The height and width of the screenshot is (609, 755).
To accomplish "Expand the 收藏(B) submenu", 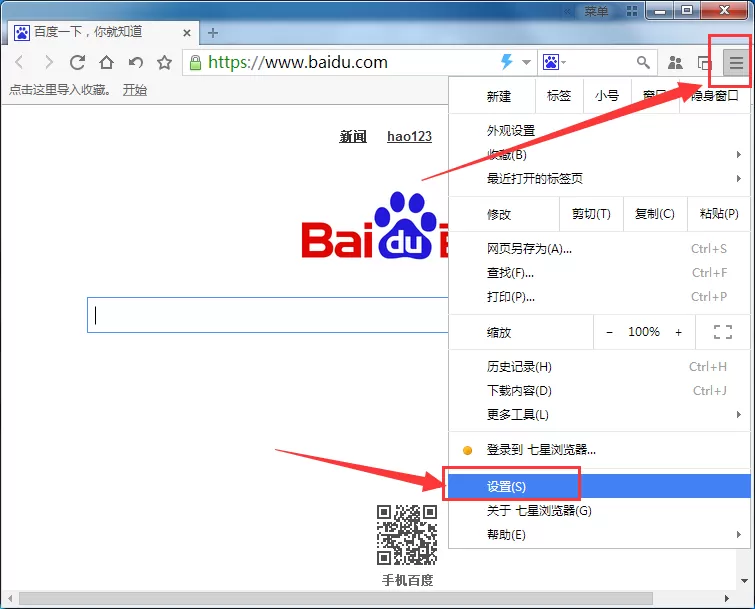I will coord(599,155).
